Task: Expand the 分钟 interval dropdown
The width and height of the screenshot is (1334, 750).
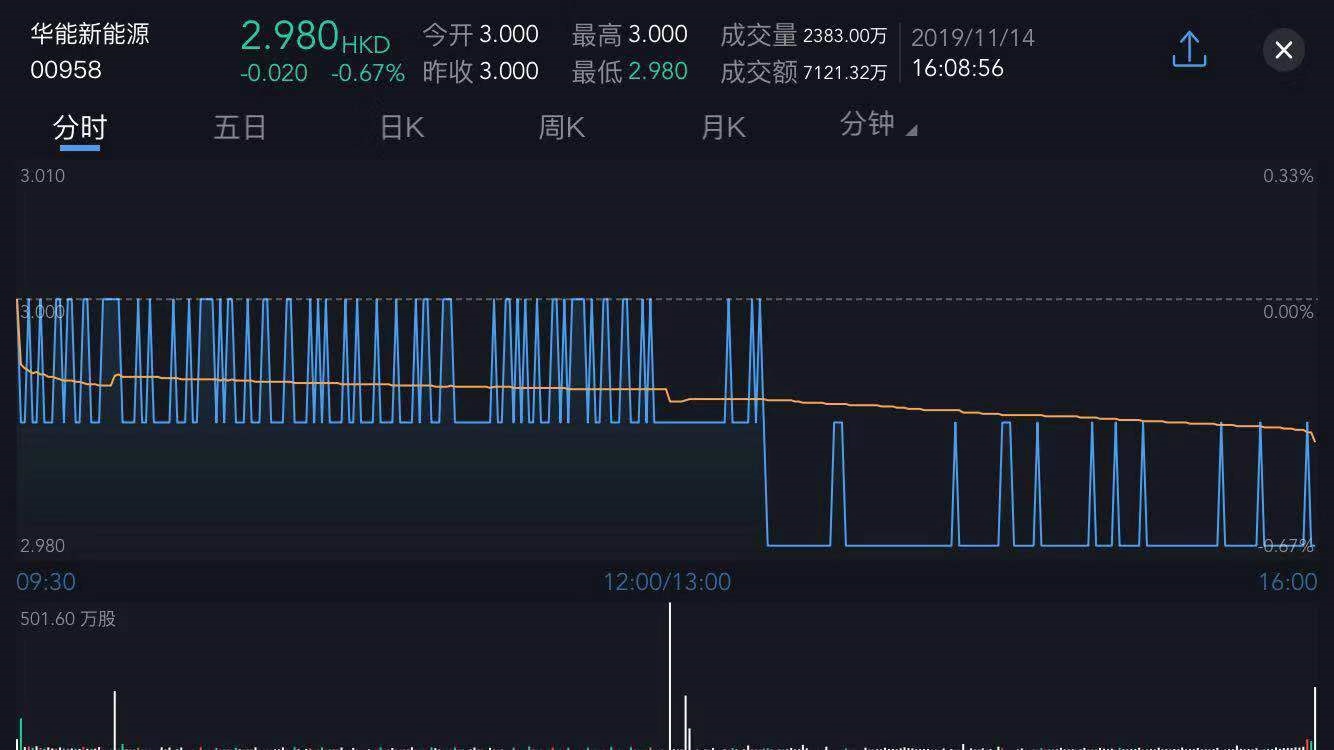Action: (878, 125)
